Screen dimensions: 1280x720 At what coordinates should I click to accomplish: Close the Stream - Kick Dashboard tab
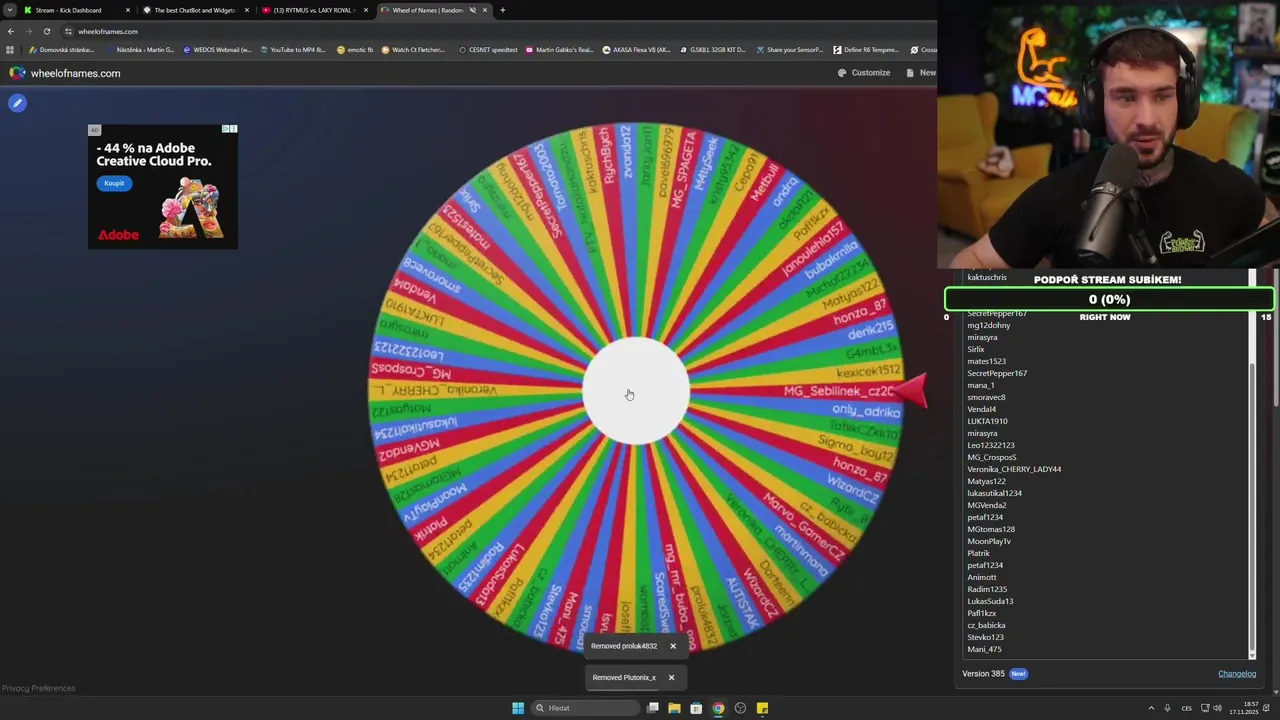pos(128,10)
